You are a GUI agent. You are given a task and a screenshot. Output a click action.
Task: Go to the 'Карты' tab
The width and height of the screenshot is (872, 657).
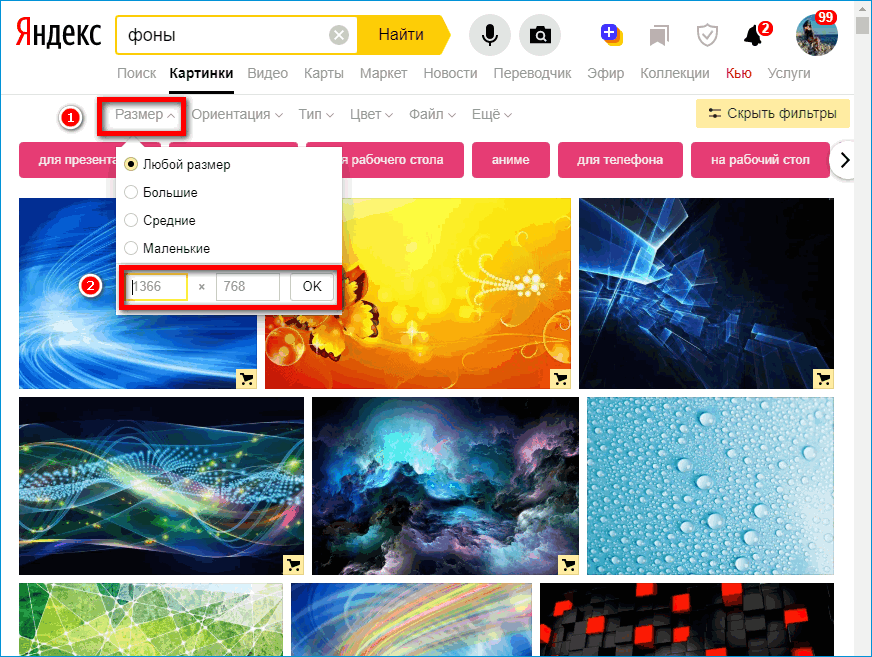[324, 73]
